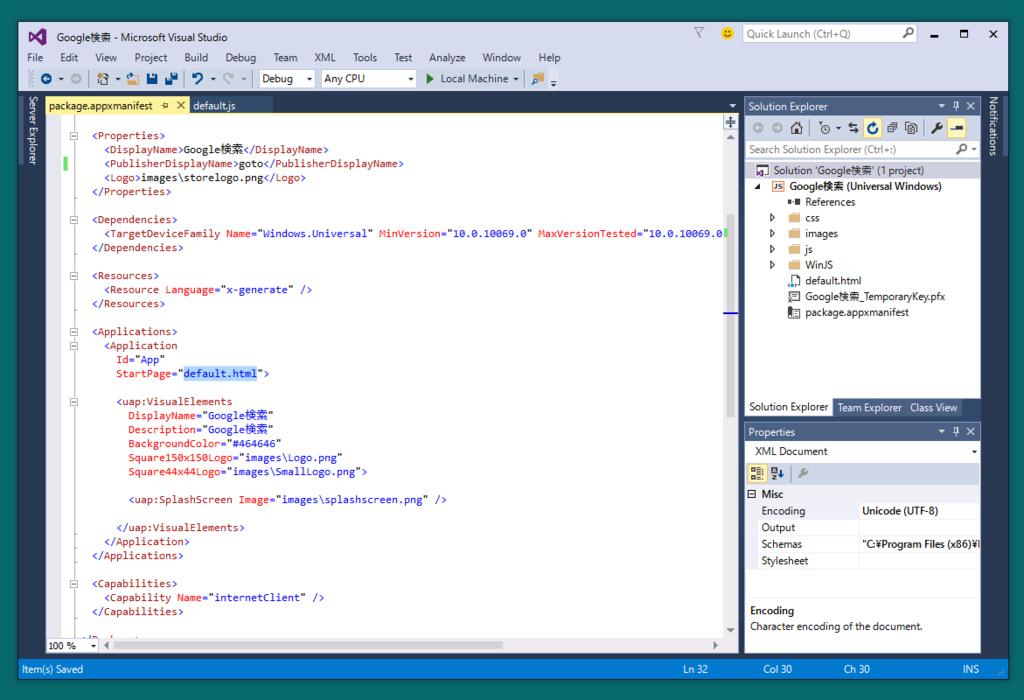Collapse the uap:VisualElements outline node

click(74, 402)
